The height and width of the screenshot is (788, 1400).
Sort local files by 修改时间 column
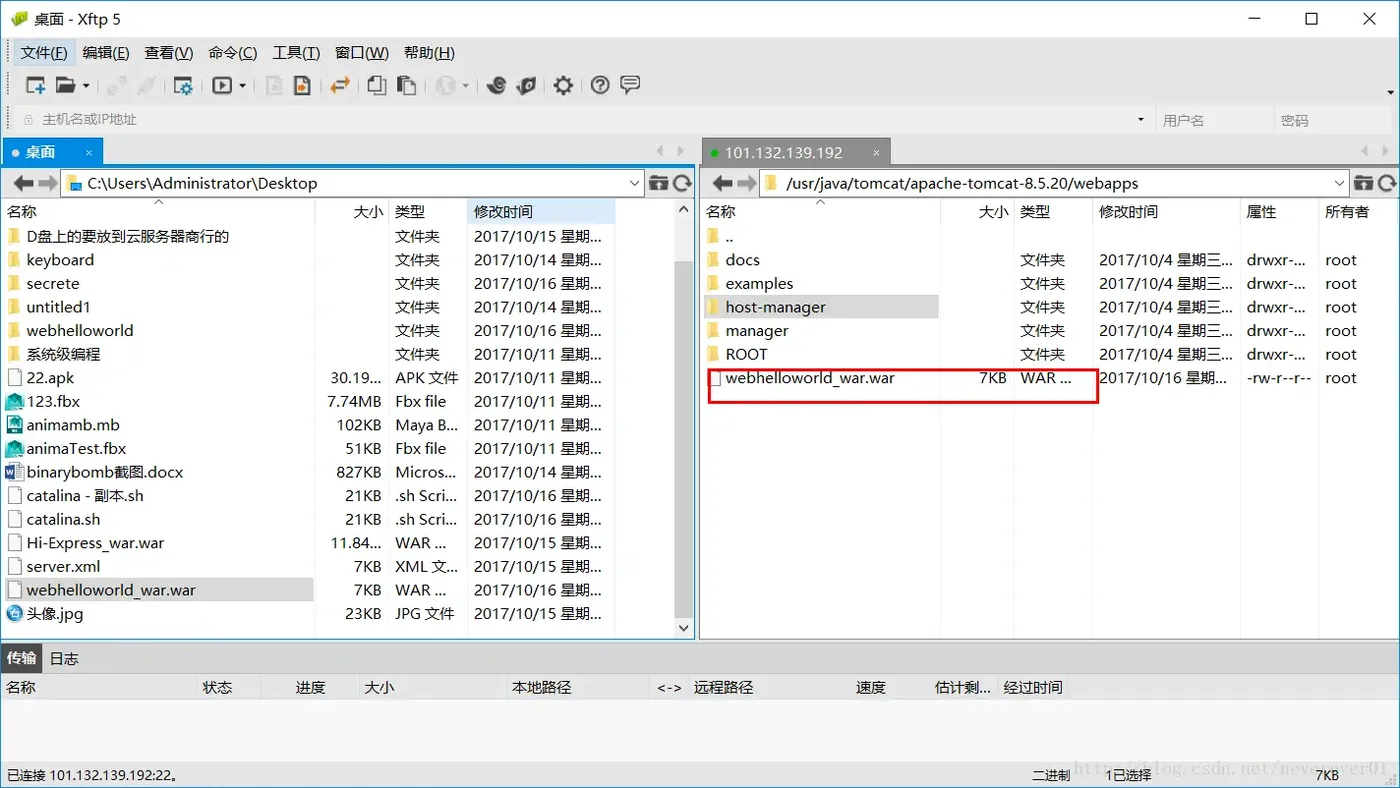541,212
